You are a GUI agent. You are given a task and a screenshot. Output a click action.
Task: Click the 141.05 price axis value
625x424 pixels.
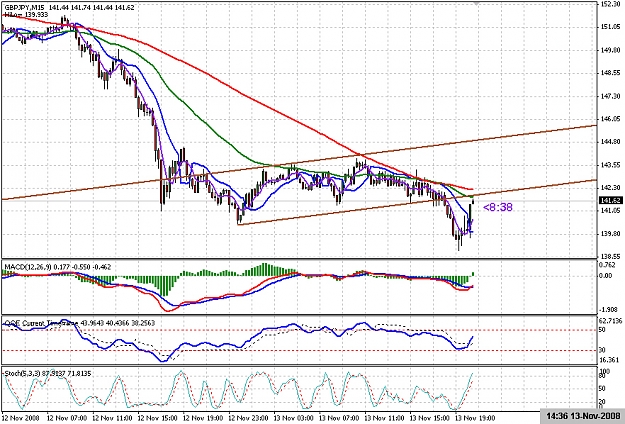tap(609, 210)
